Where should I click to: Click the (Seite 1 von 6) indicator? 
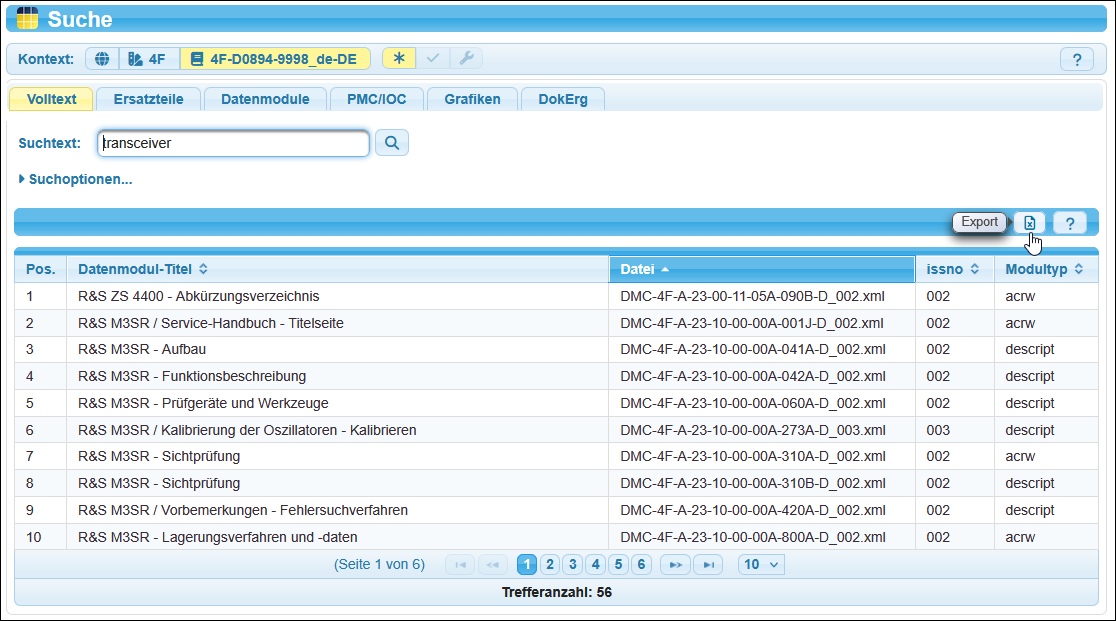(x=379, y=565)
